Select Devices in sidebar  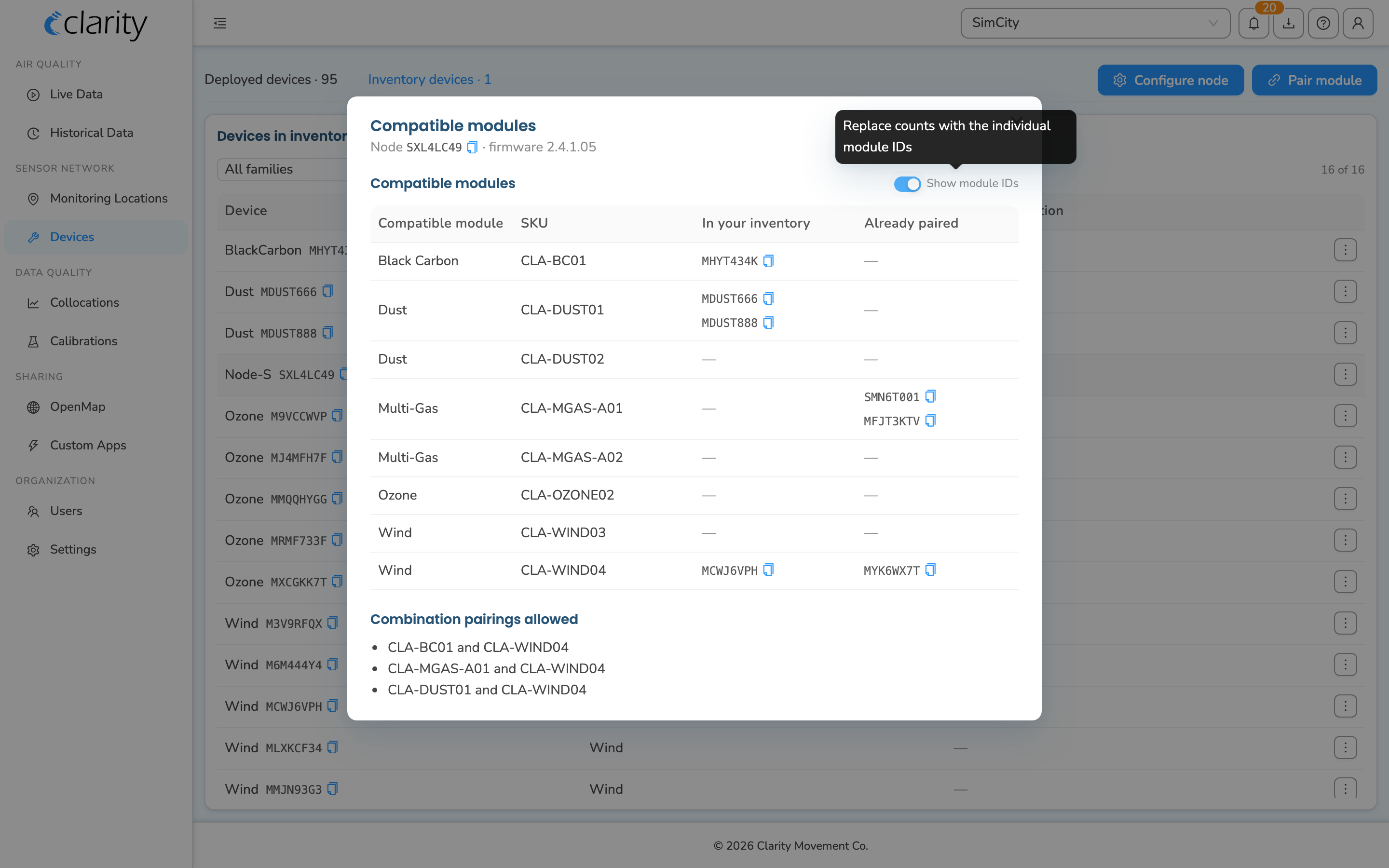coord(96,237)
